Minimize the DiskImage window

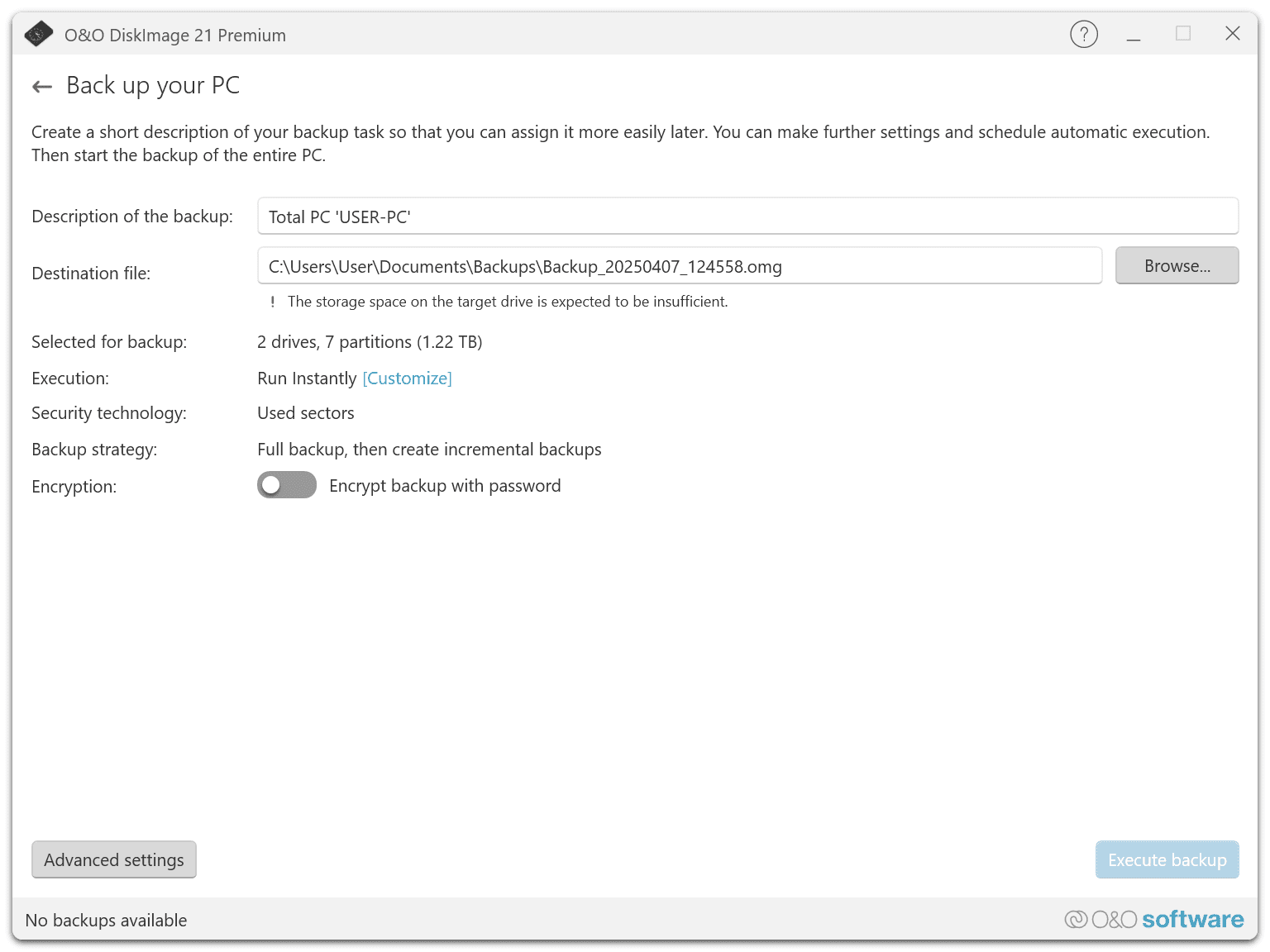(1134, 35)
